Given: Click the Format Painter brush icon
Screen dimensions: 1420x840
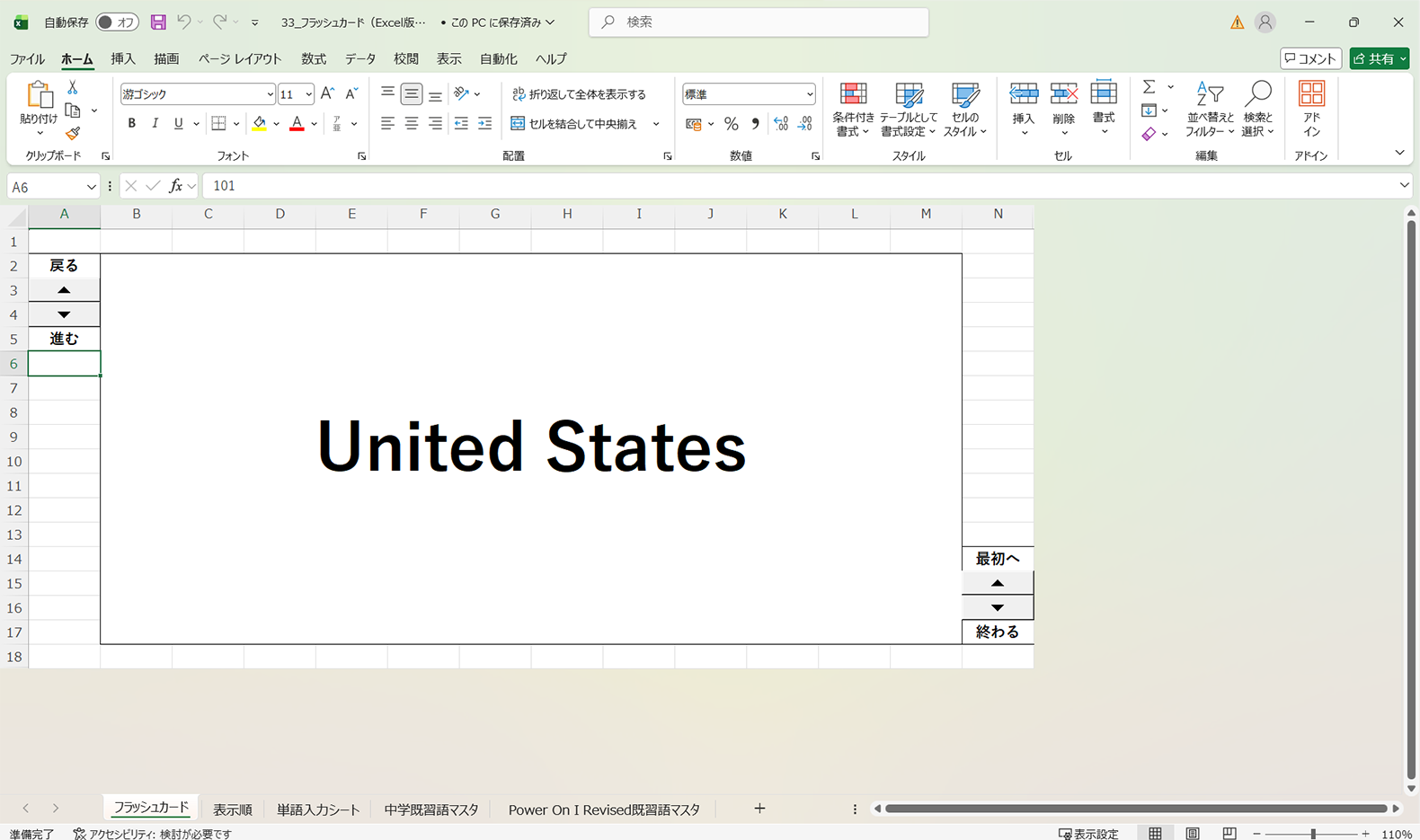Looking at the screenshot, I should point(73,134).
